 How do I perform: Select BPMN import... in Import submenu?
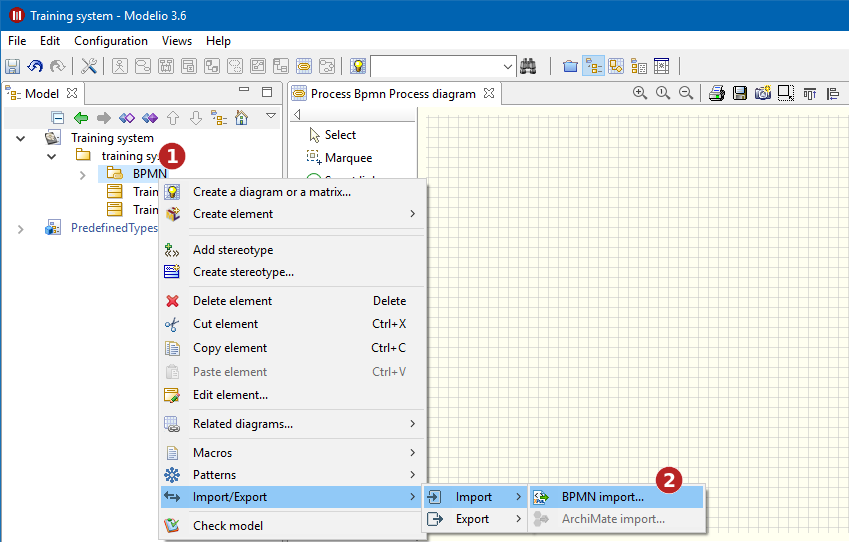[x=616, y=497]
